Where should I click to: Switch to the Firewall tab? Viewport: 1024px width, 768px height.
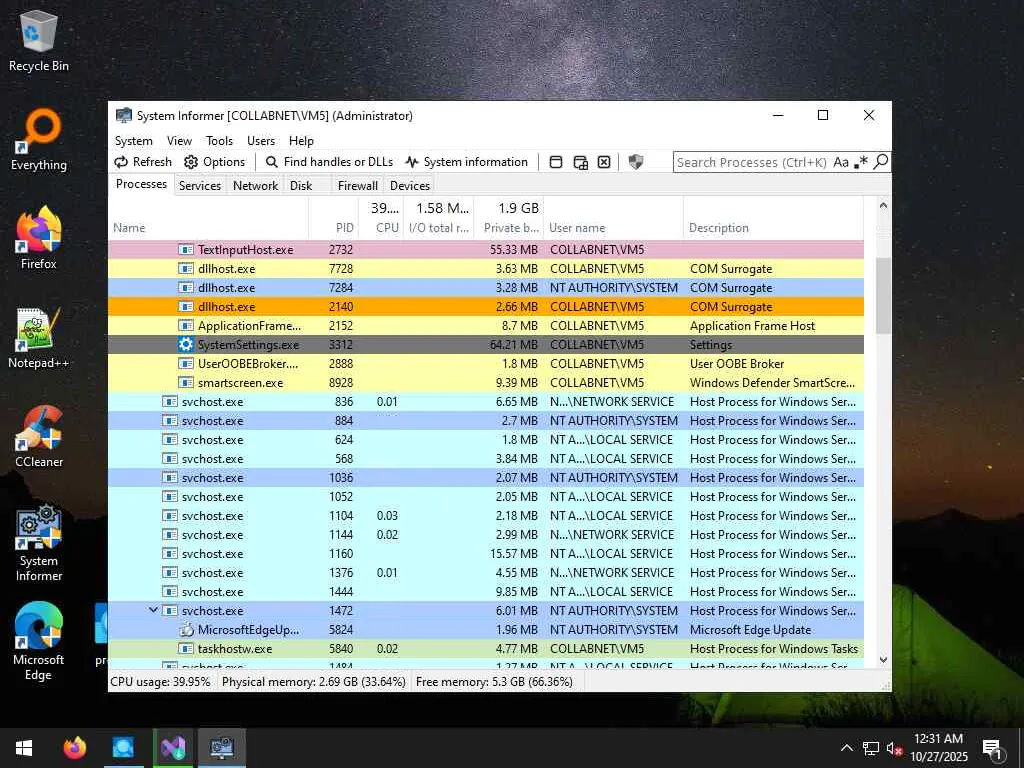[357, 185]
